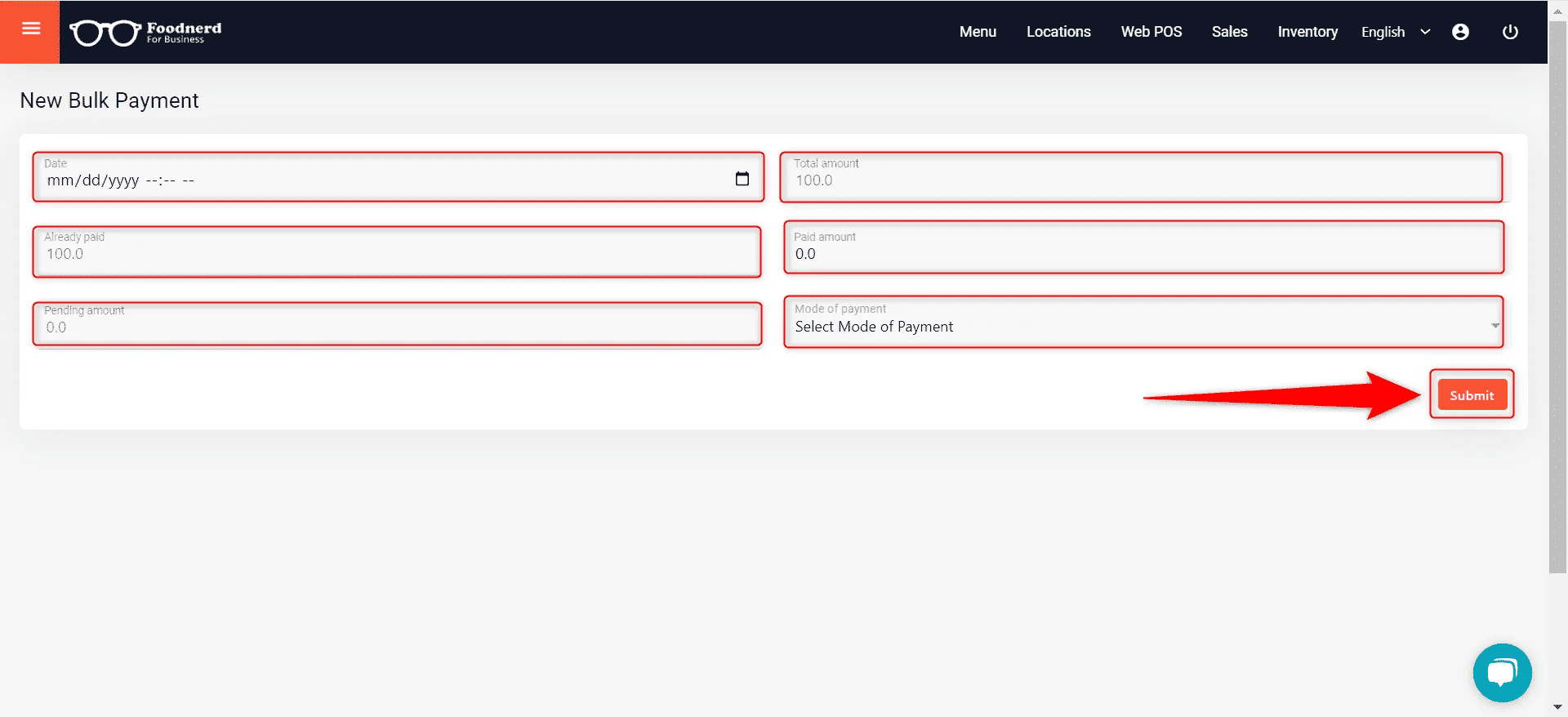Click the Pending amount field
The width and height of the screenshot is (1568, 717).
(397, 324)
